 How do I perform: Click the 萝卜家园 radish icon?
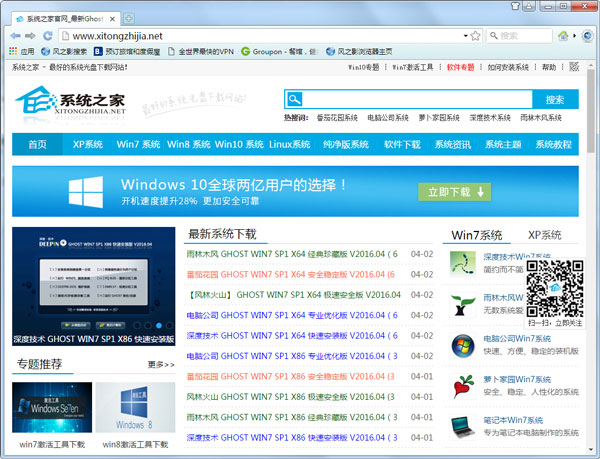[x=463, y=387]
